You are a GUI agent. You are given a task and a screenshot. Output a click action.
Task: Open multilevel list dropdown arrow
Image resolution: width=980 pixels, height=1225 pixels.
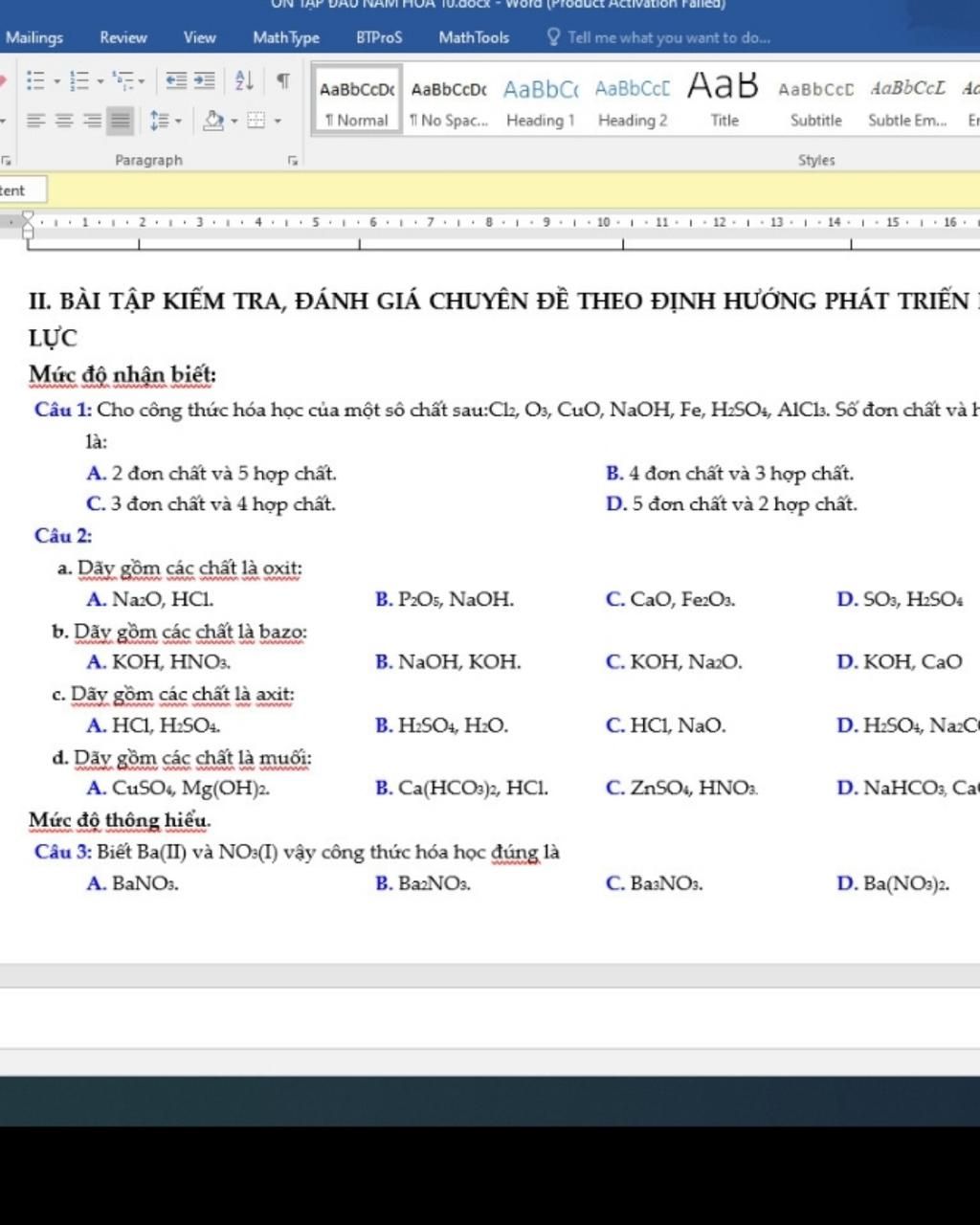(143, 81)
